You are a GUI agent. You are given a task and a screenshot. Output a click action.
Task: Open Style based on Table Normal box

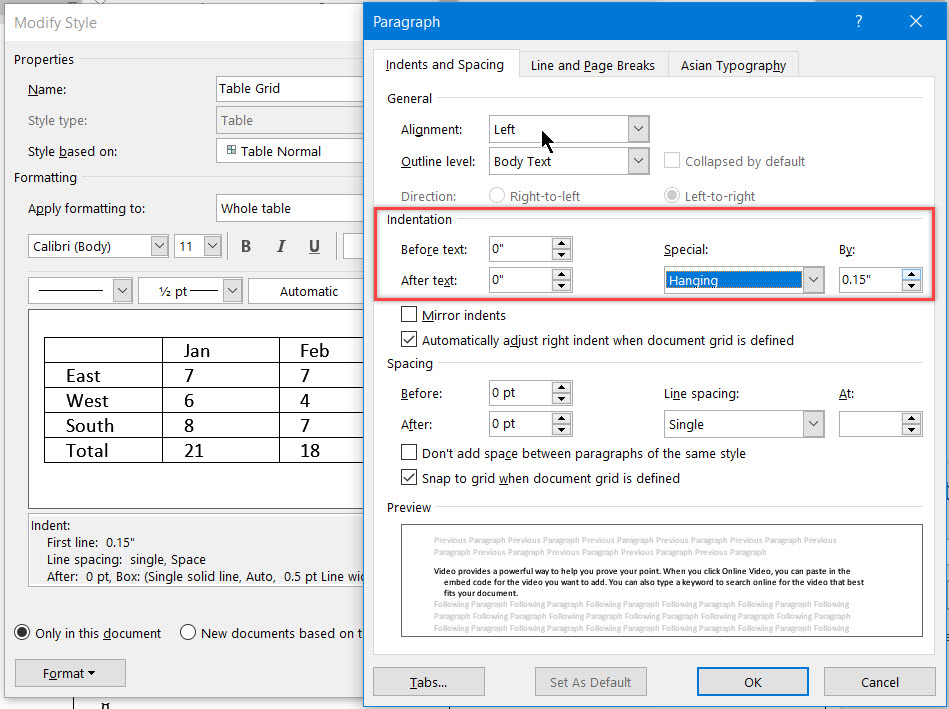(289, 151)
